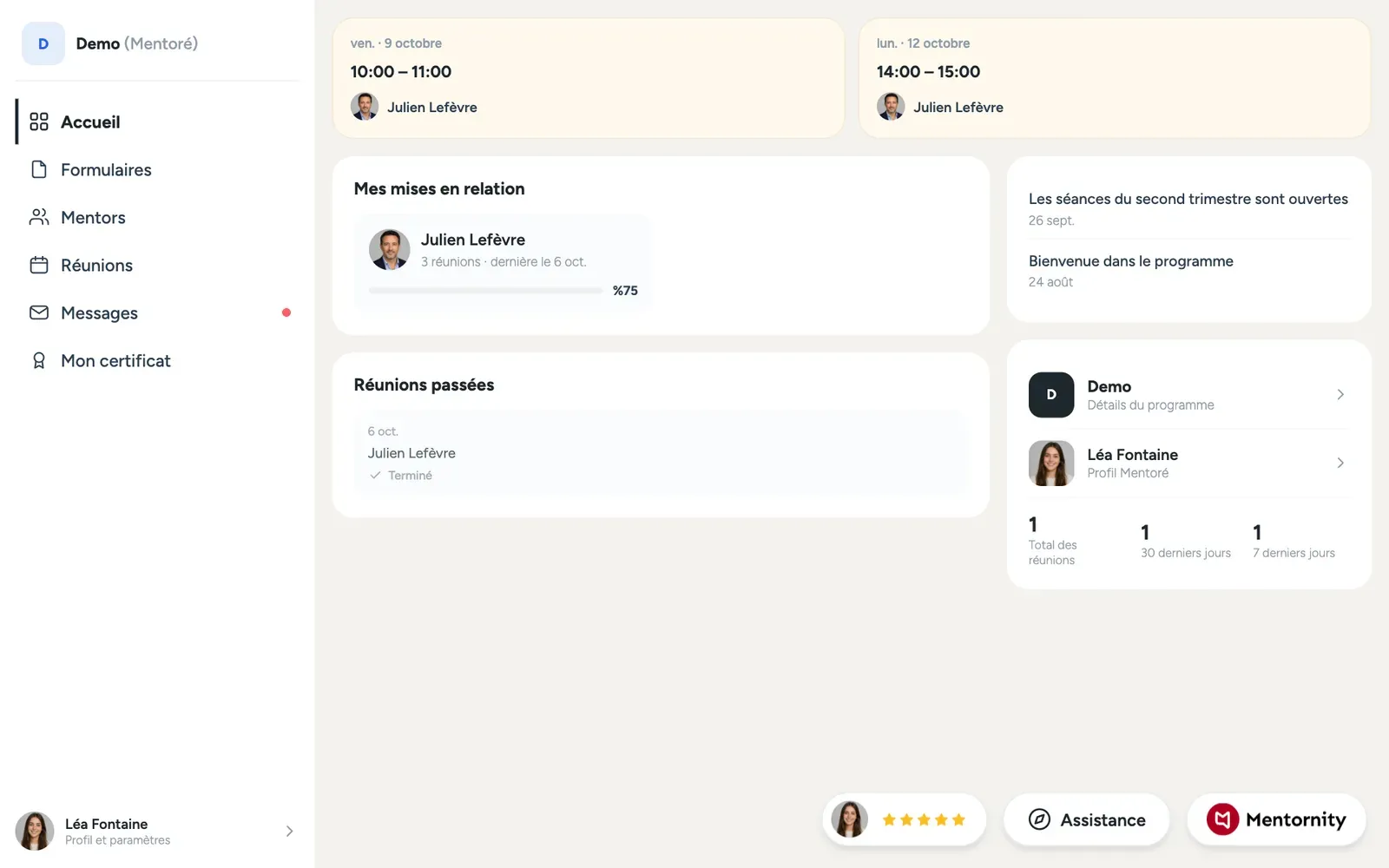Click Léa Fontaine's avatar in the rating pill

850,819
